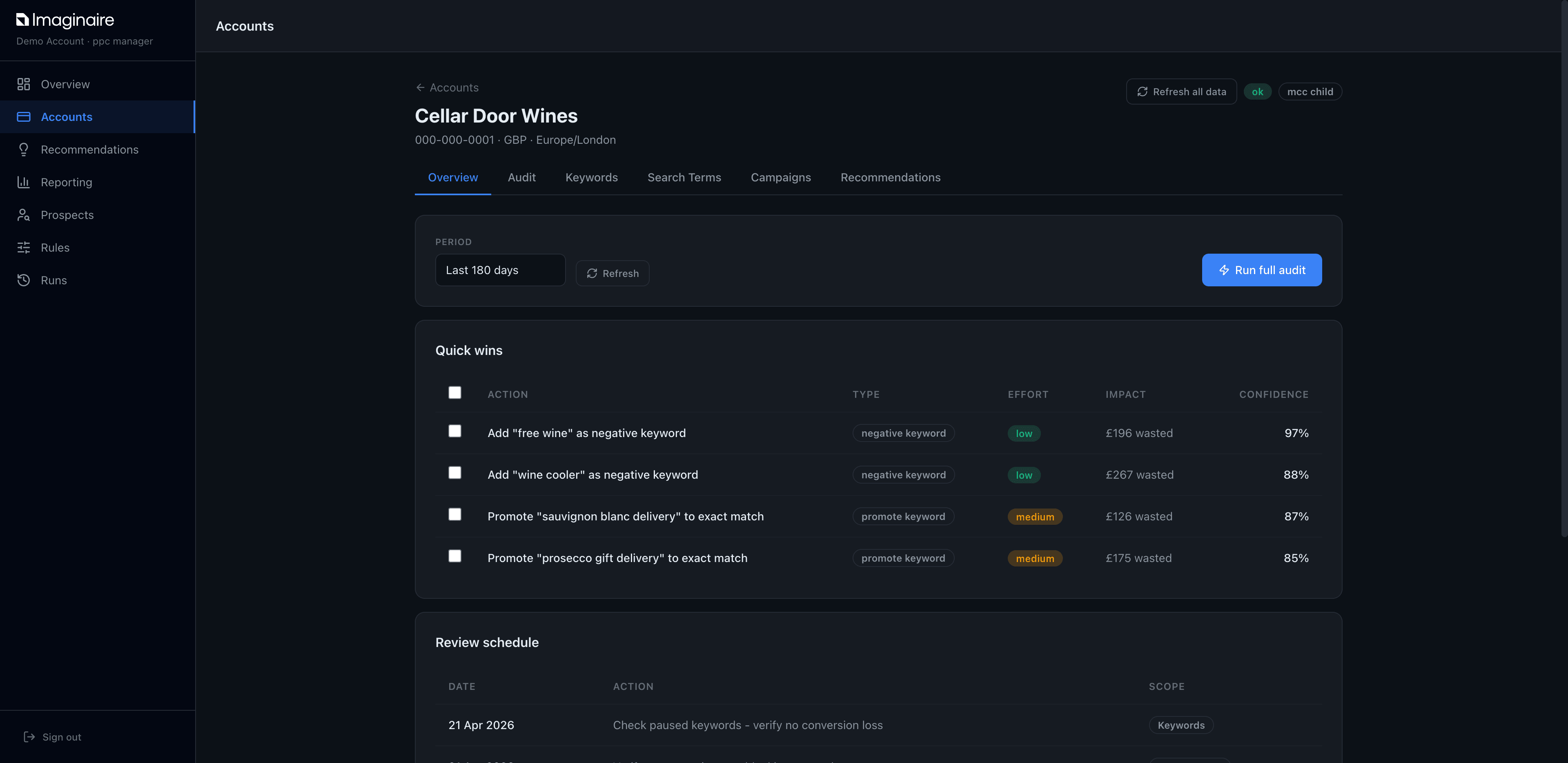Open Overview in the sidebar

click(x=98, y=84)
